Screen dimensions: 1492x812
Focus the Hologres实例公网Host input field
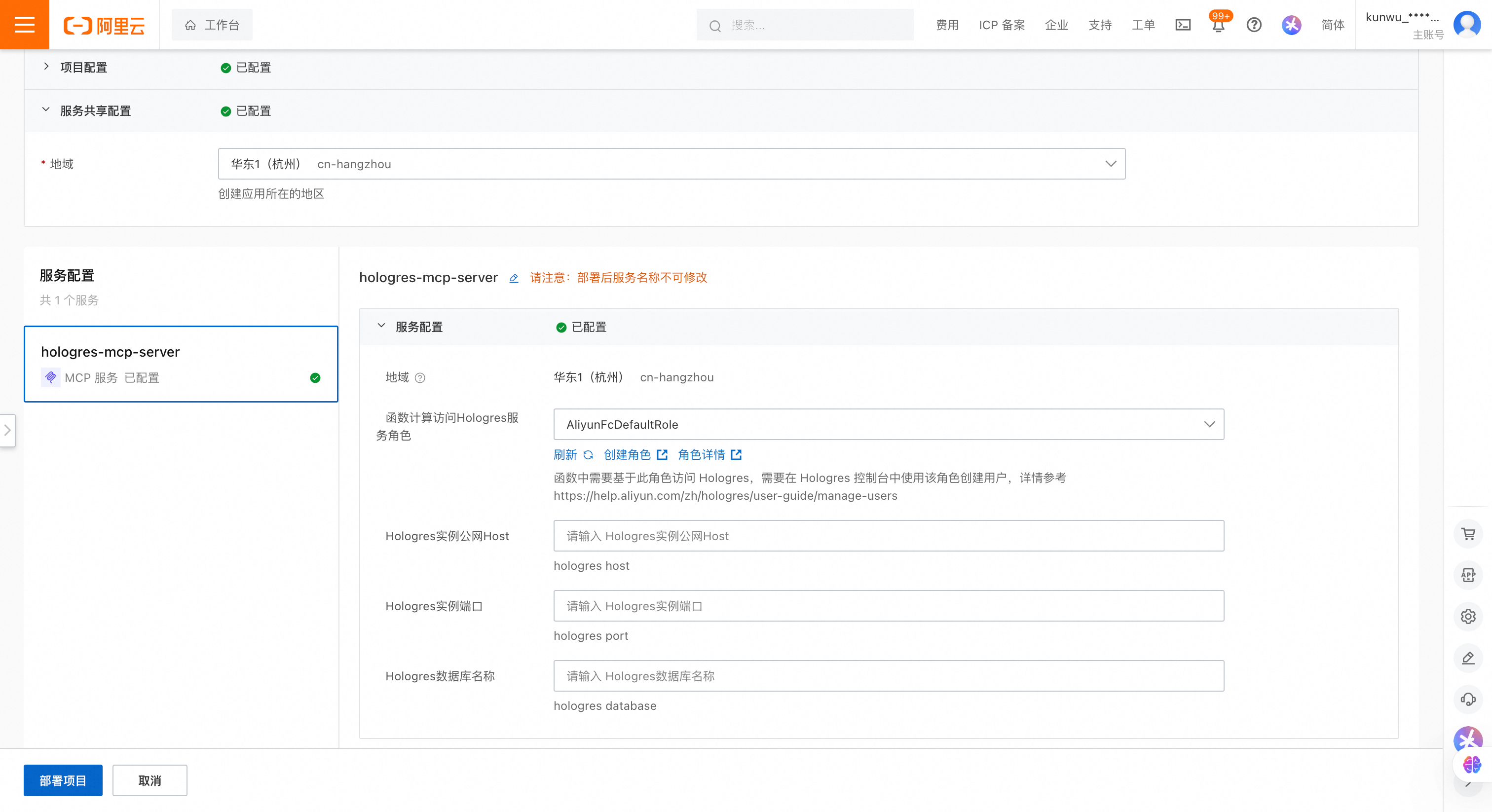click(x=889, y=536)
